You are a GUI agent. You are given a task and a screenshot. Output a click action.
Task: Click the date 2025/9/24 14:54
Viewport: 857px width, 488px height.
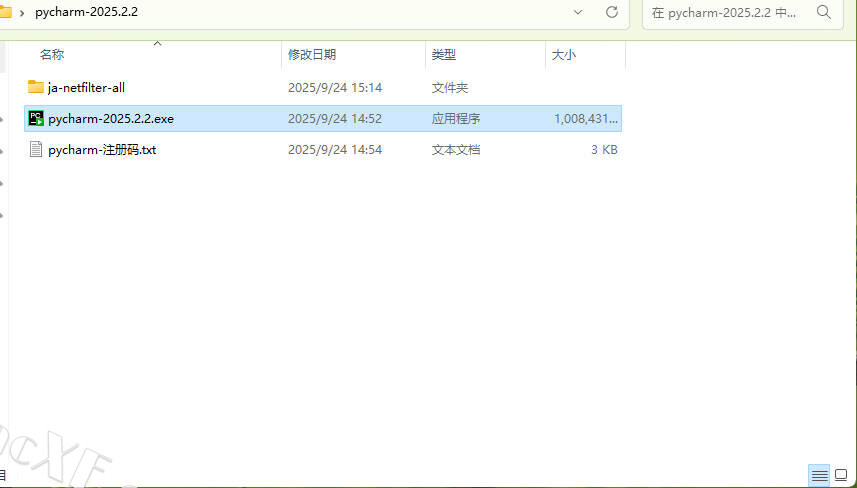coord(335,150)
